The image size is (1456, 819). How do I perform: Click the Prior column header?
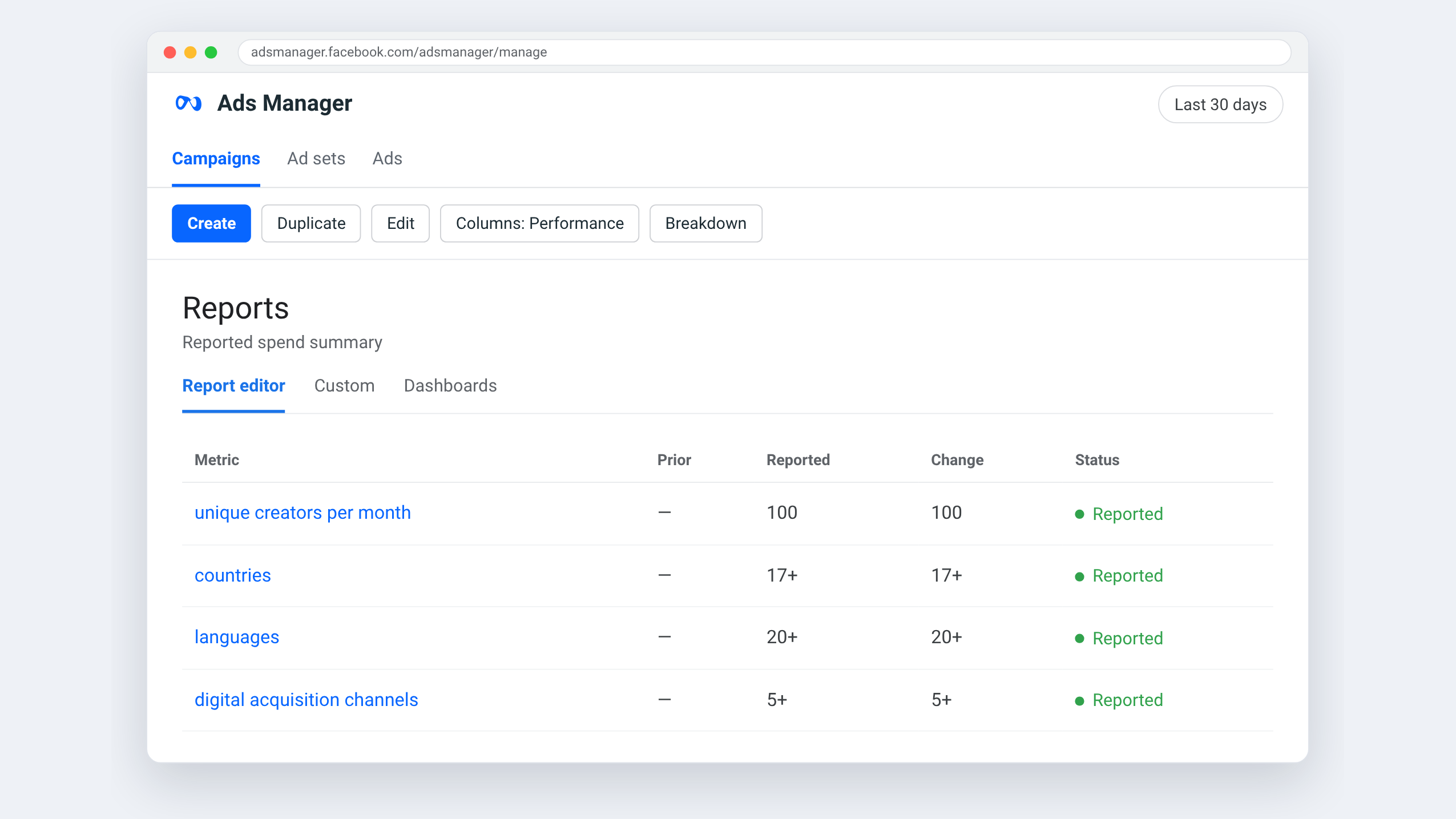(x=674, y=460)
